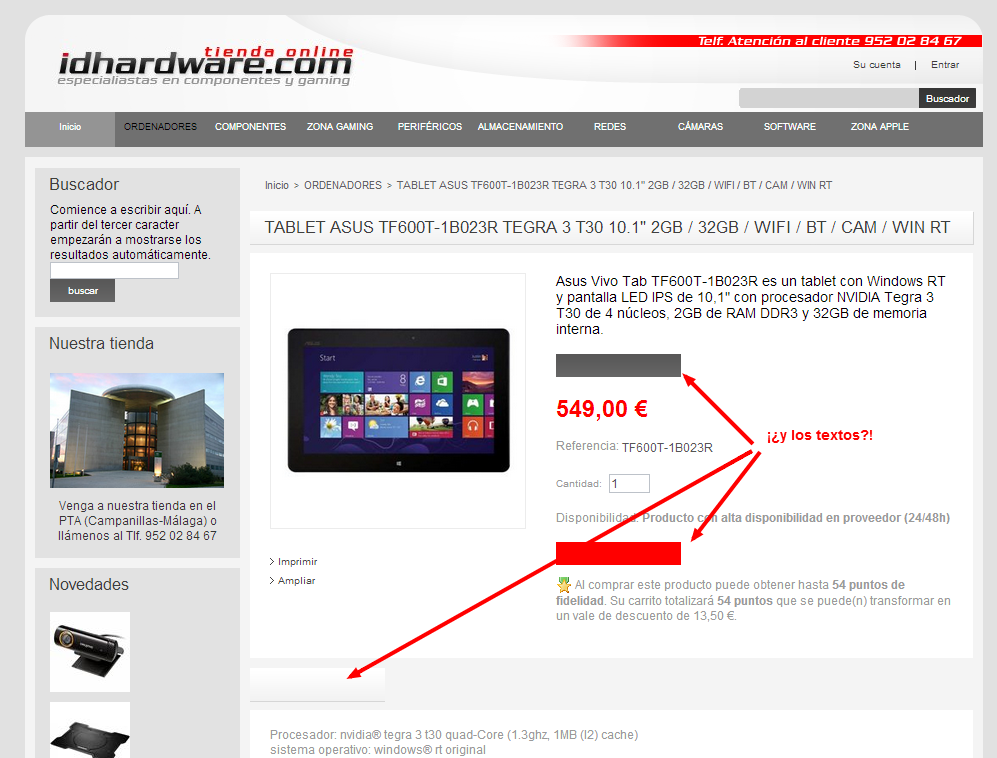Click the Ampliar image link
Viewport: 997px width, 758px height.
[x=296, y=581]
